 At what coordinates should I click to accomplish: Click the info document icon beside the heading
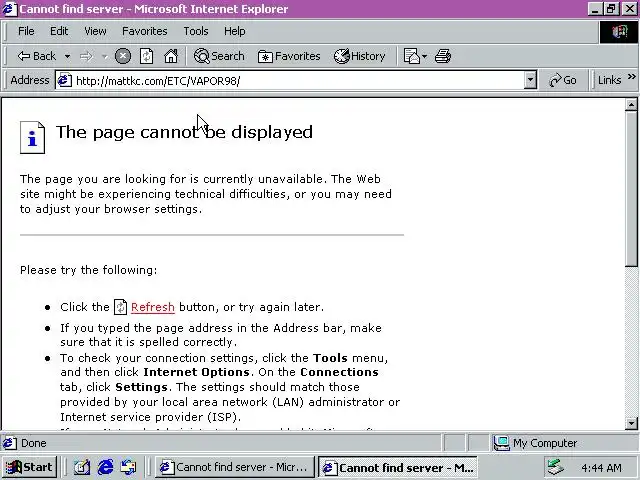[x=32, y=138]
